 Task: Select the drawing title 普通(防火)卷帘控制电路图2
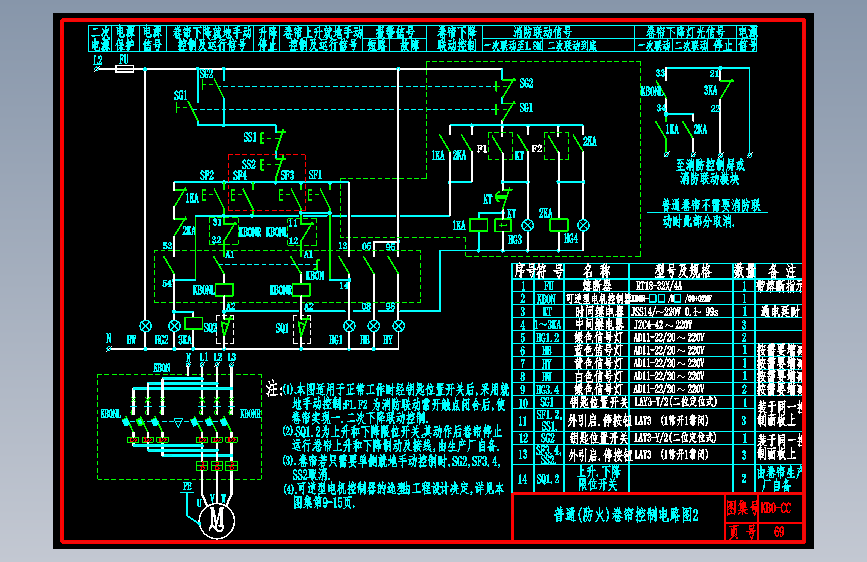click(x=626, y=516)
